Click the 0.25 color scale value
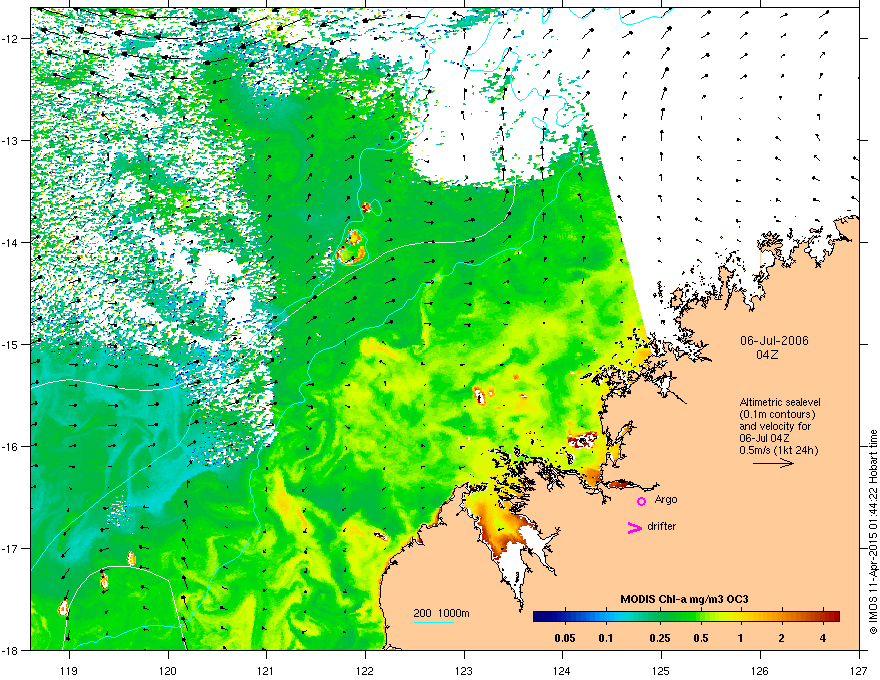 [x=659, y=638]
